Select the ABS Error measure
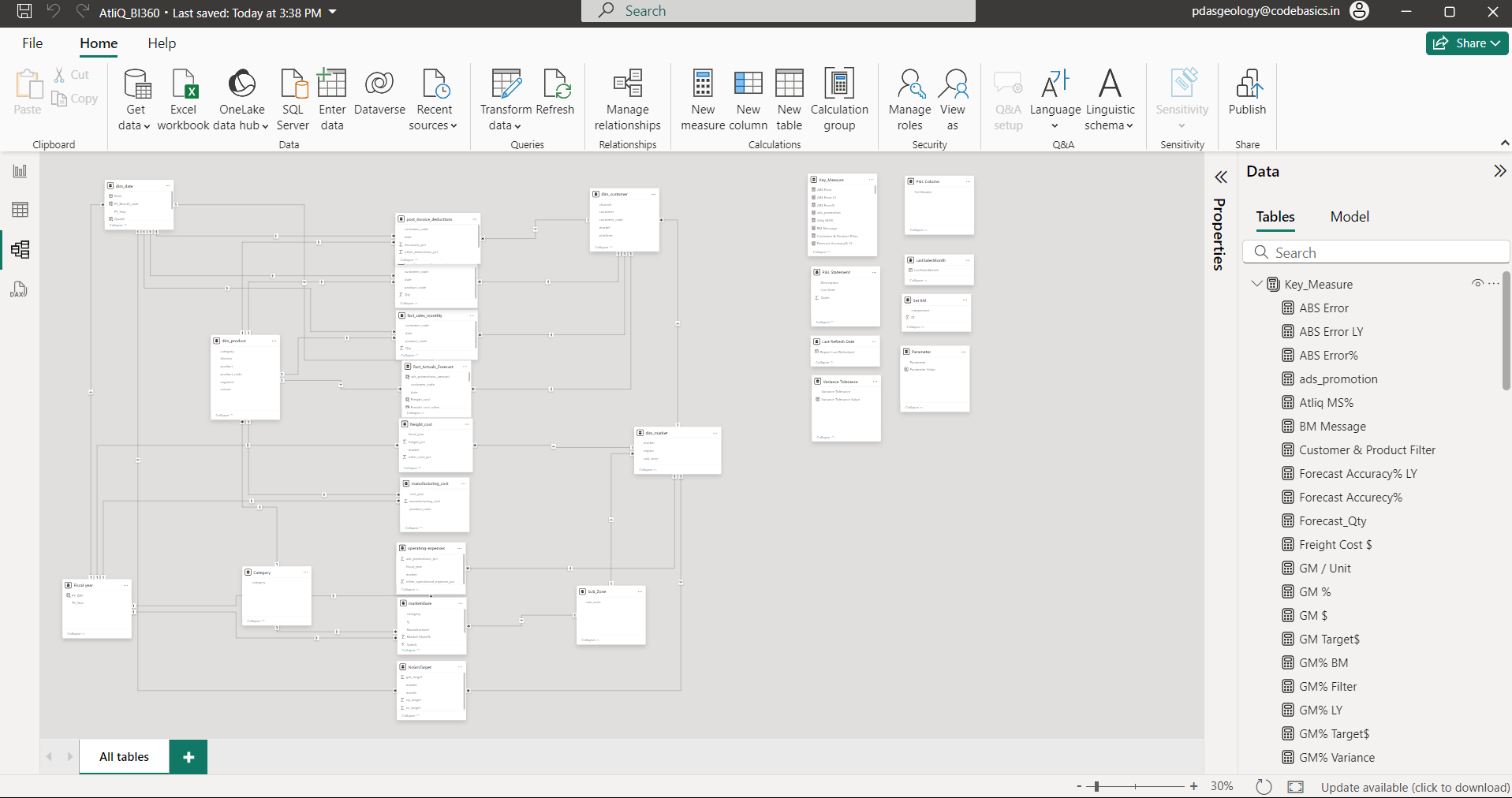 1323,308
